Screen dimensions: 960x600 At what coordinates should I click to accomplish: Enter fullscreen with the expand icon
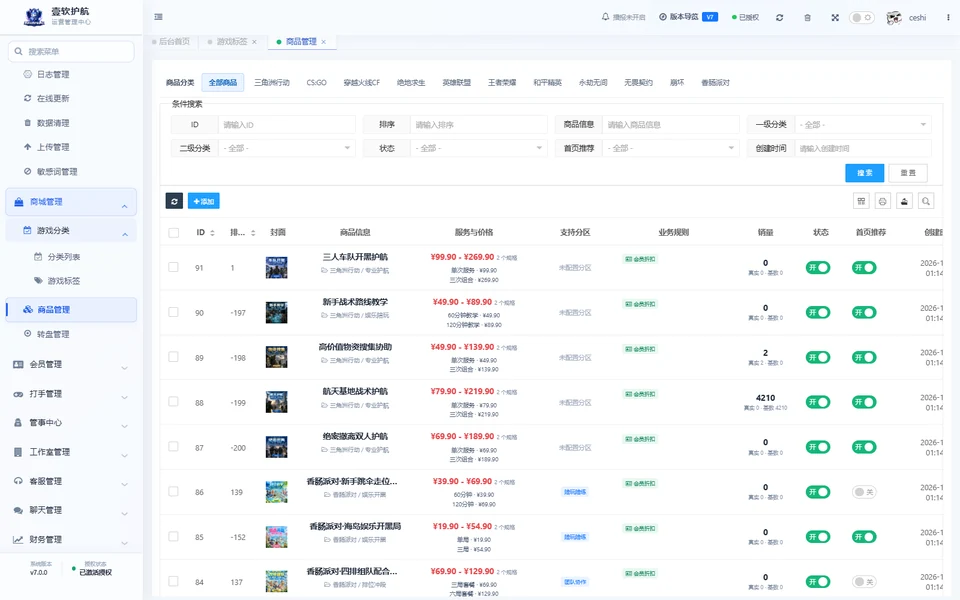pos(835,18)
